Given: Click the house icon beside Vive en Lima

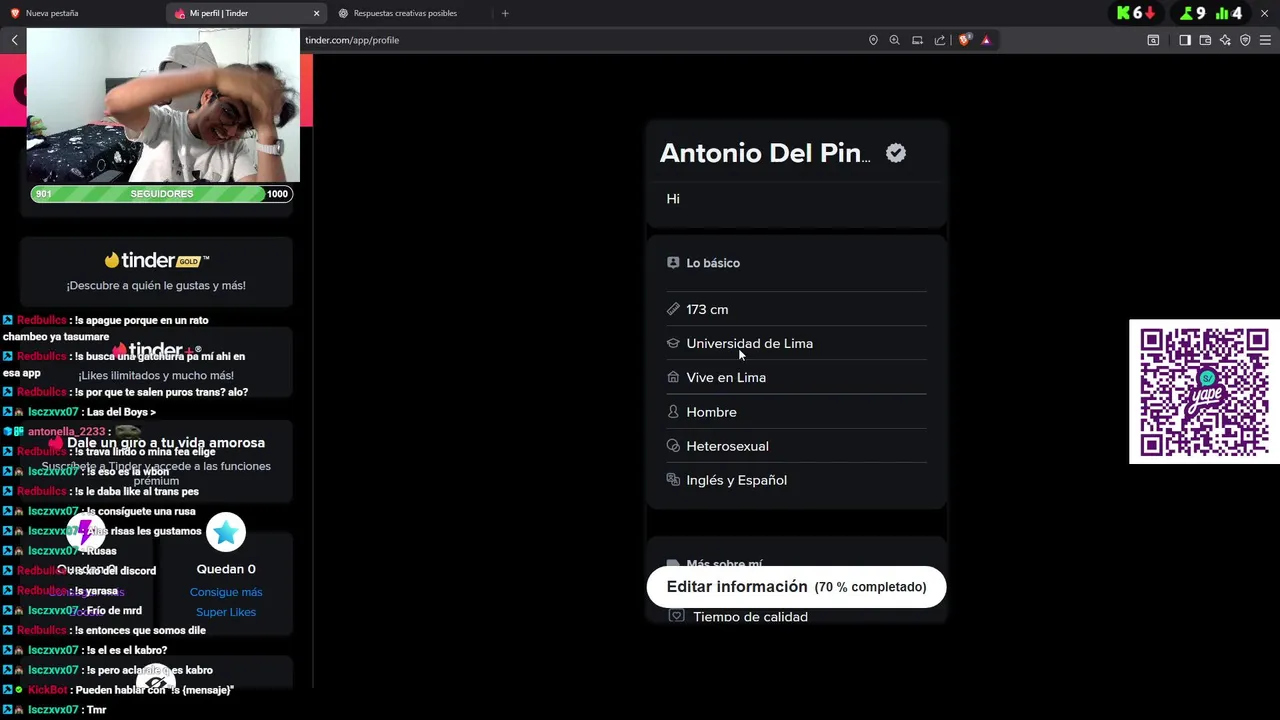Looking at the screenshot, I should [x=673, y=377].
